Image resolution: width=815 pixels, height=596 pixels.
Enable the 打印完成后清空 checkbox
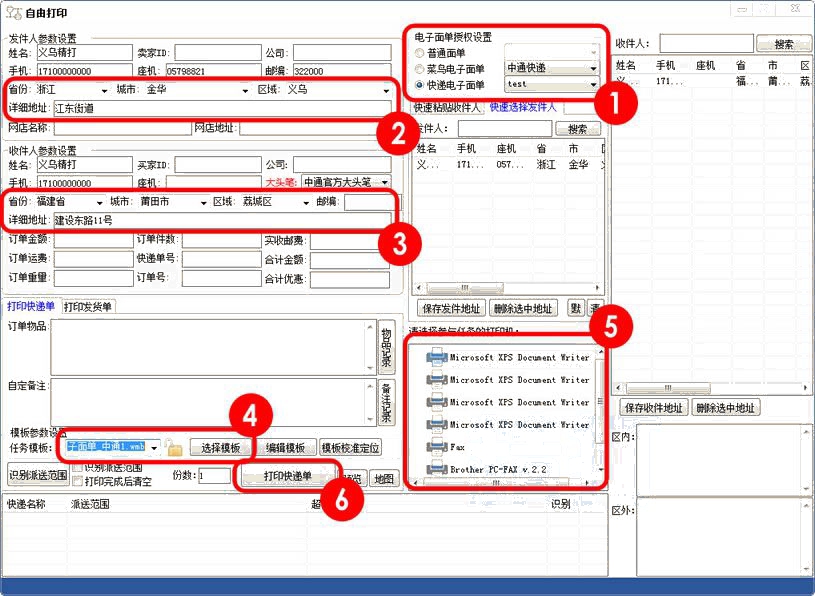pyautogui.click(x=78, y=481)
